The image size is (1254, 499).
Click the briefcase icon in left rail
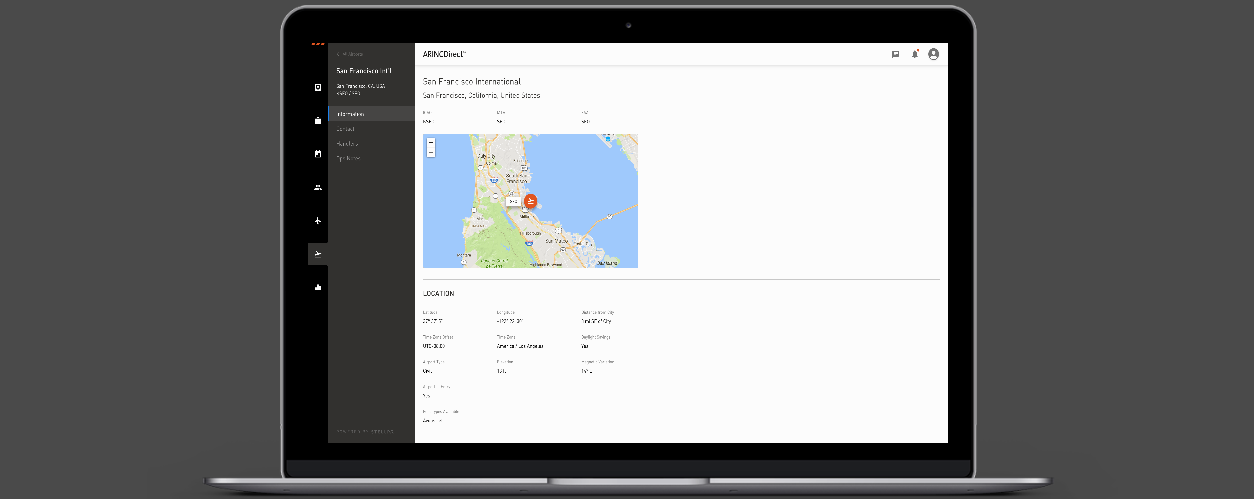click(x=318, y=121)
